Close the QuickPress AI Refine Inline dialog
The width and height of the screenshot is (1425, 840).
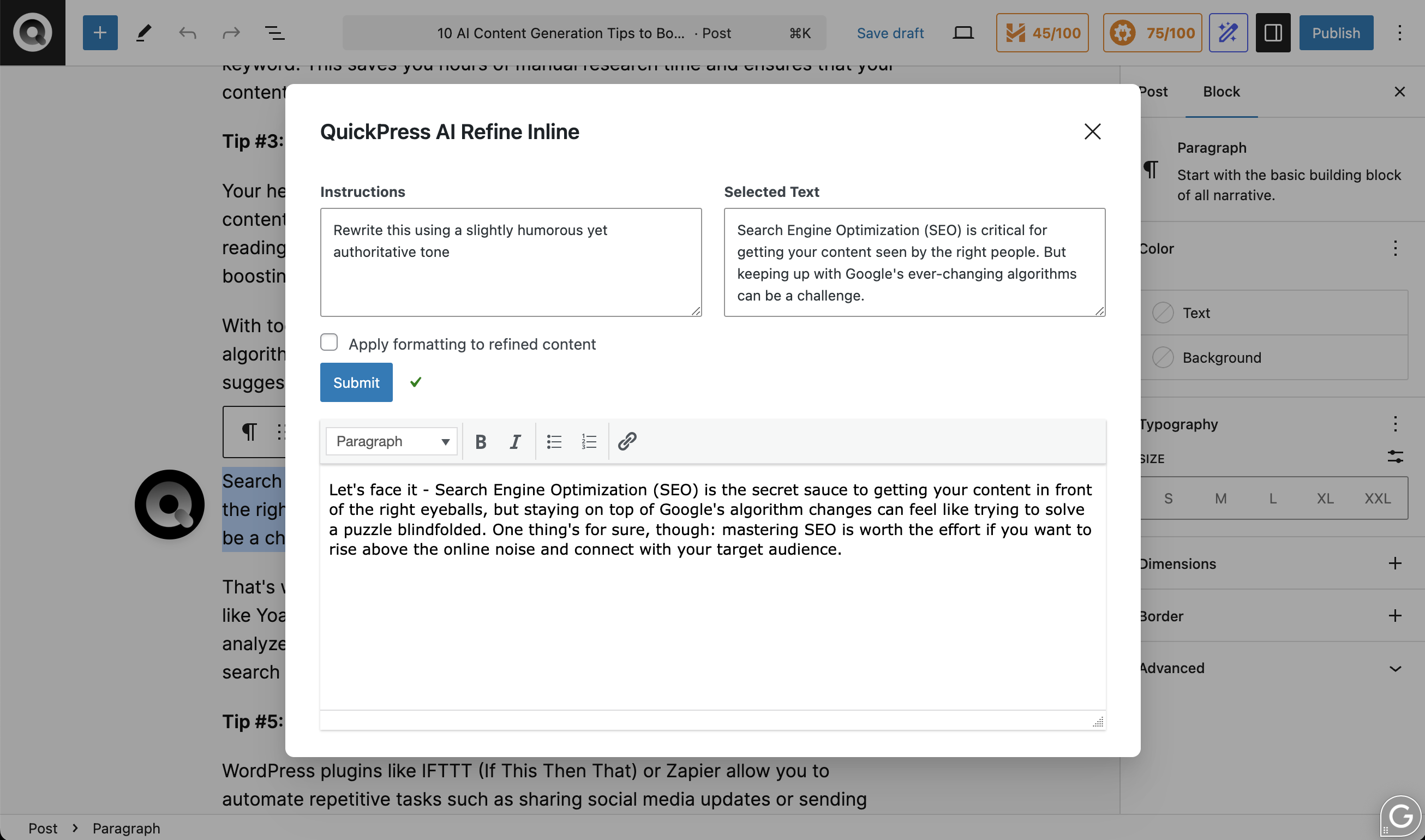(x=1092, y=131)
